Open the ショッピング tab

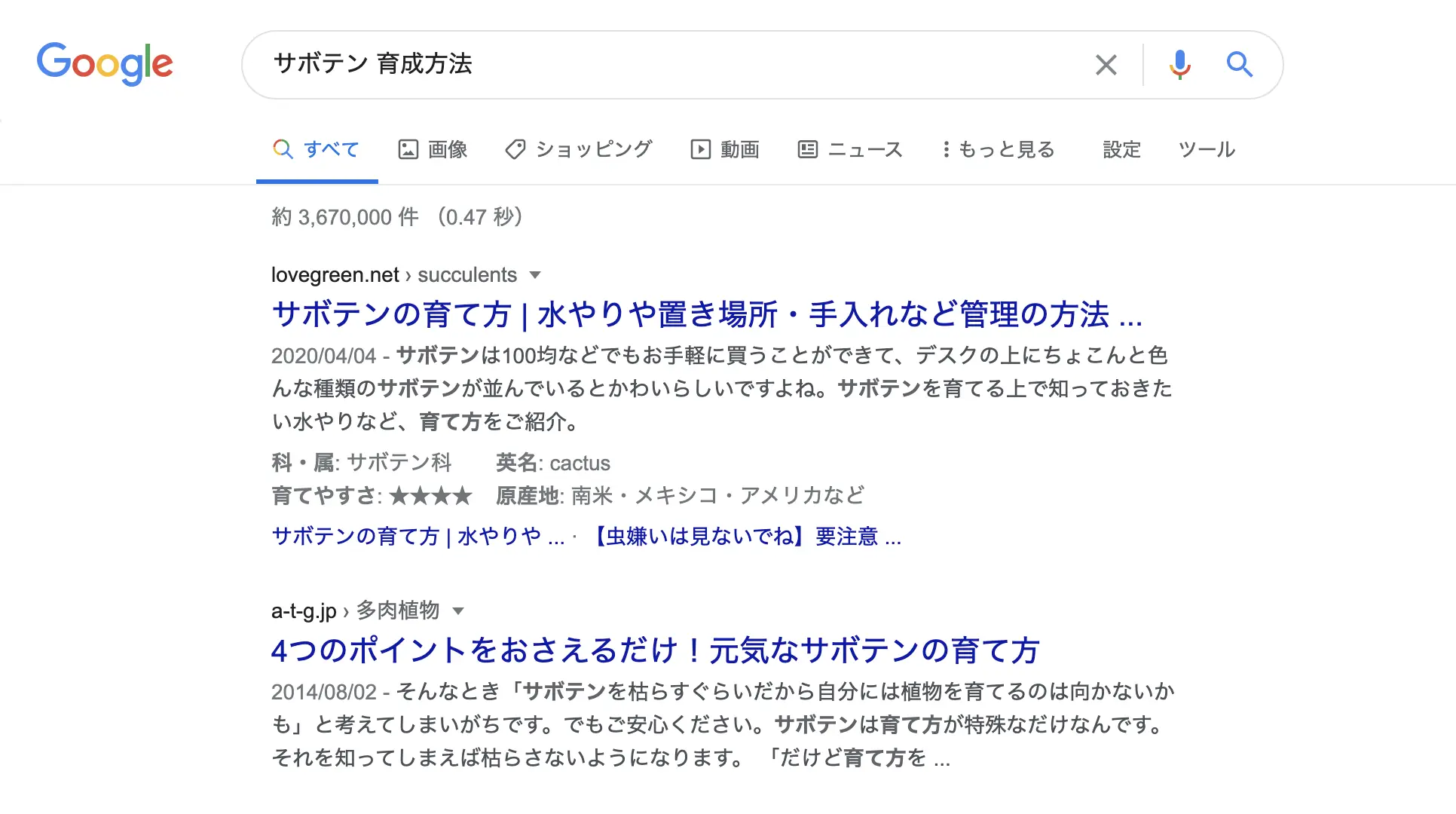click(579, 149)
